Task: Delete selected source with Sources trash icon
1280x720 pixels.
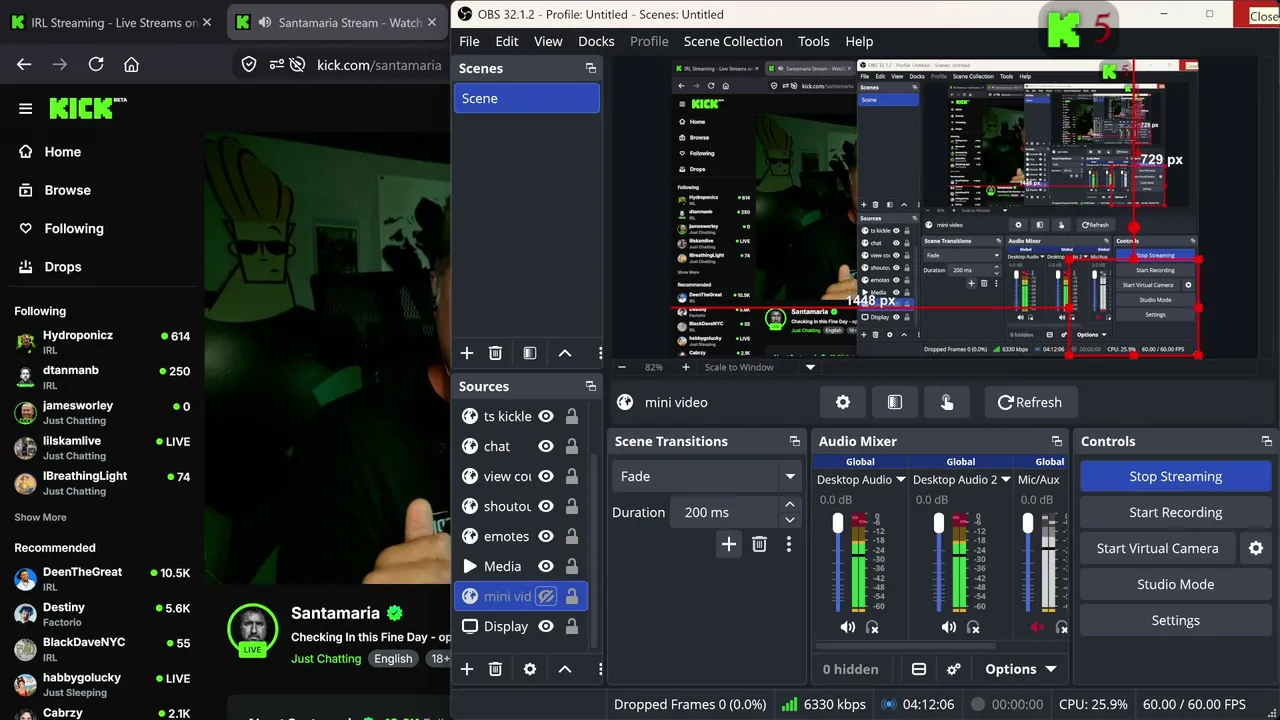Action: point(495,669)
